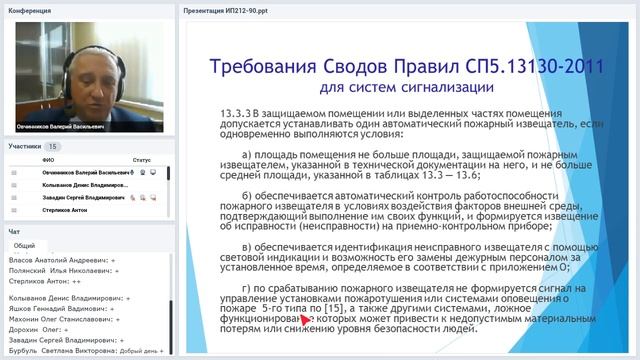
Task: Click the Конференция panel title
Action: coord(29,11)
